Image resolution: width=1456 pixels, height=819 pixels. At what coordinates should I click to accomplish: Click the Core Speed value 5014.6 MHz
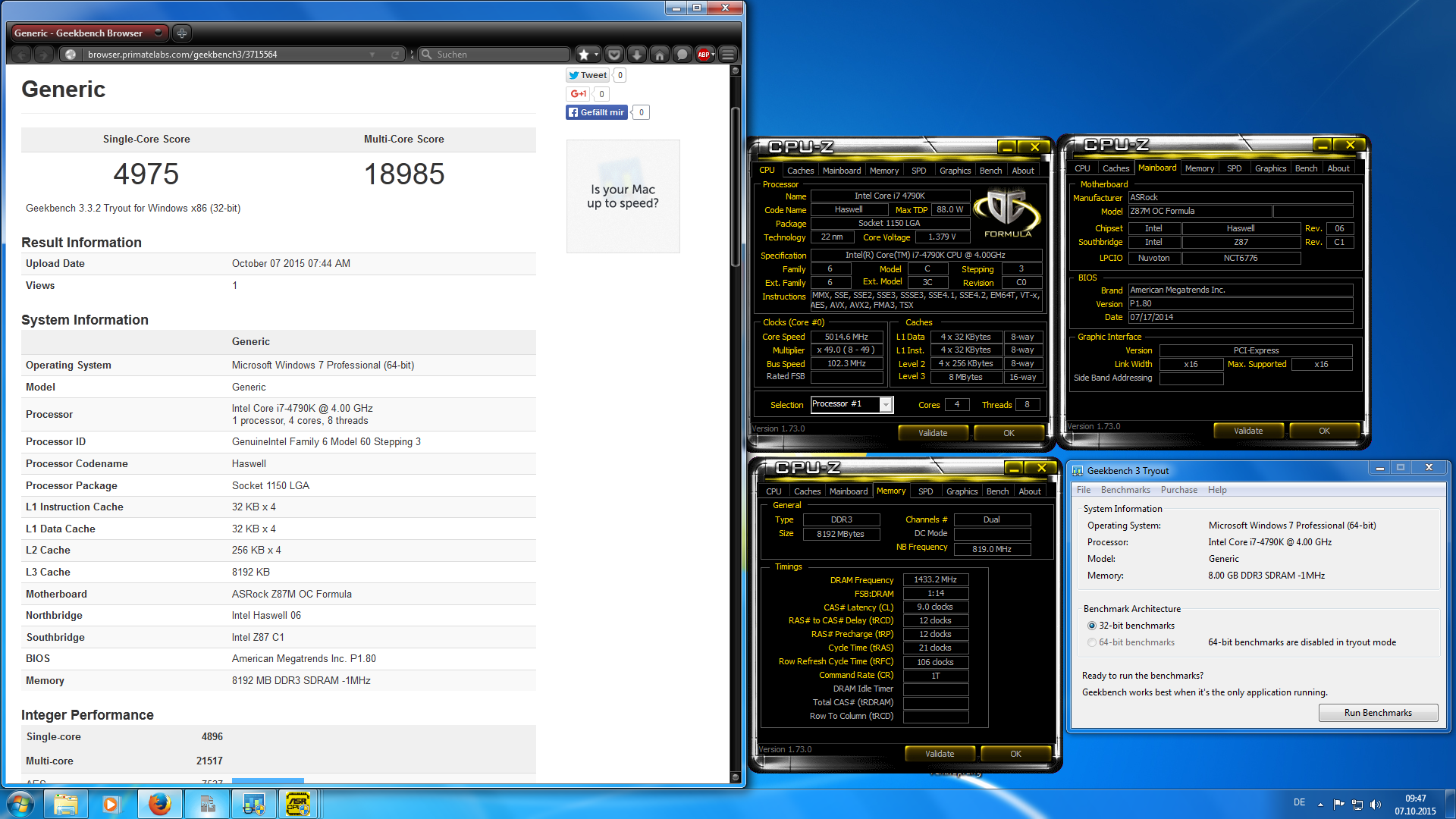[x=846, y=337]
